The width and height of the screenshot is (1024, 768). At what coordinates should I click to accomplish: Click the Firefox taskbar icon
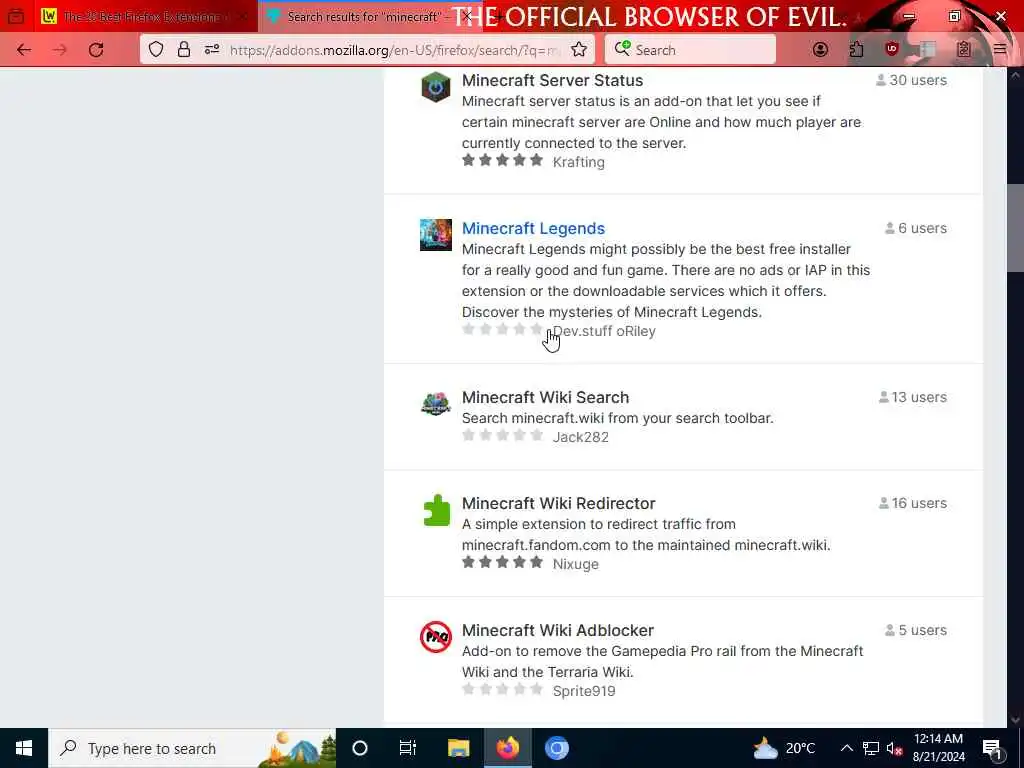coord(507,748)
